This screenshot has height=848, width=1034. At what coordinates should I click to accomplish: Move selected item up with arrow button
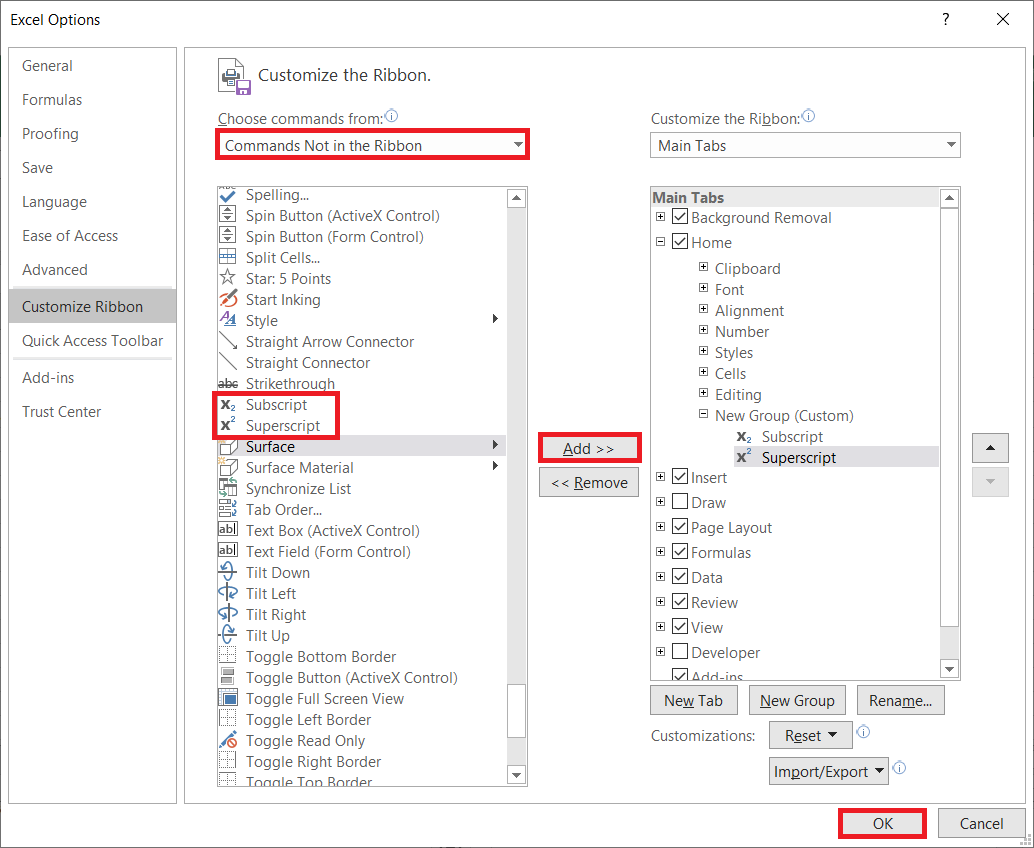click(x=990, y=448)
